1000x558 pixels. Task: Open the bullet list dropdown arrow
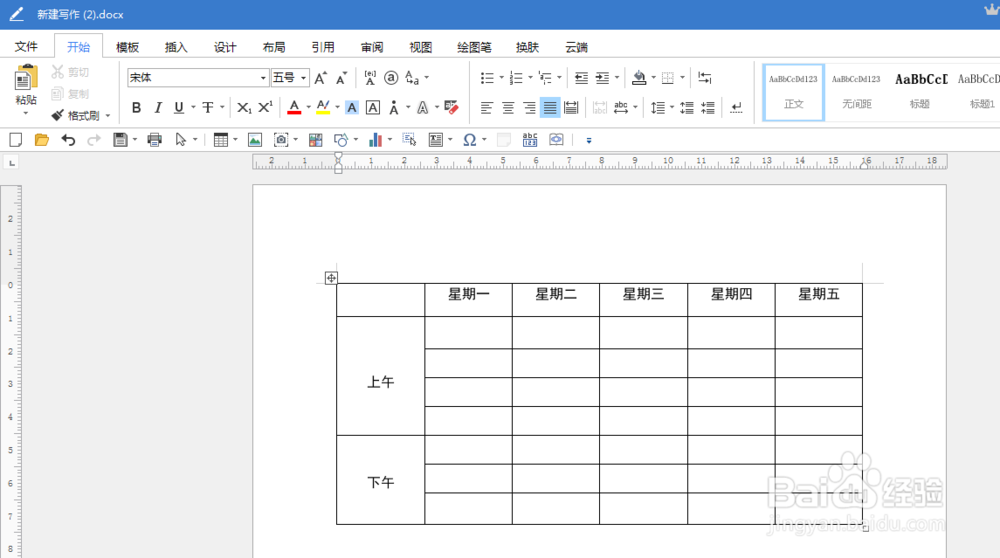point(501,78)
